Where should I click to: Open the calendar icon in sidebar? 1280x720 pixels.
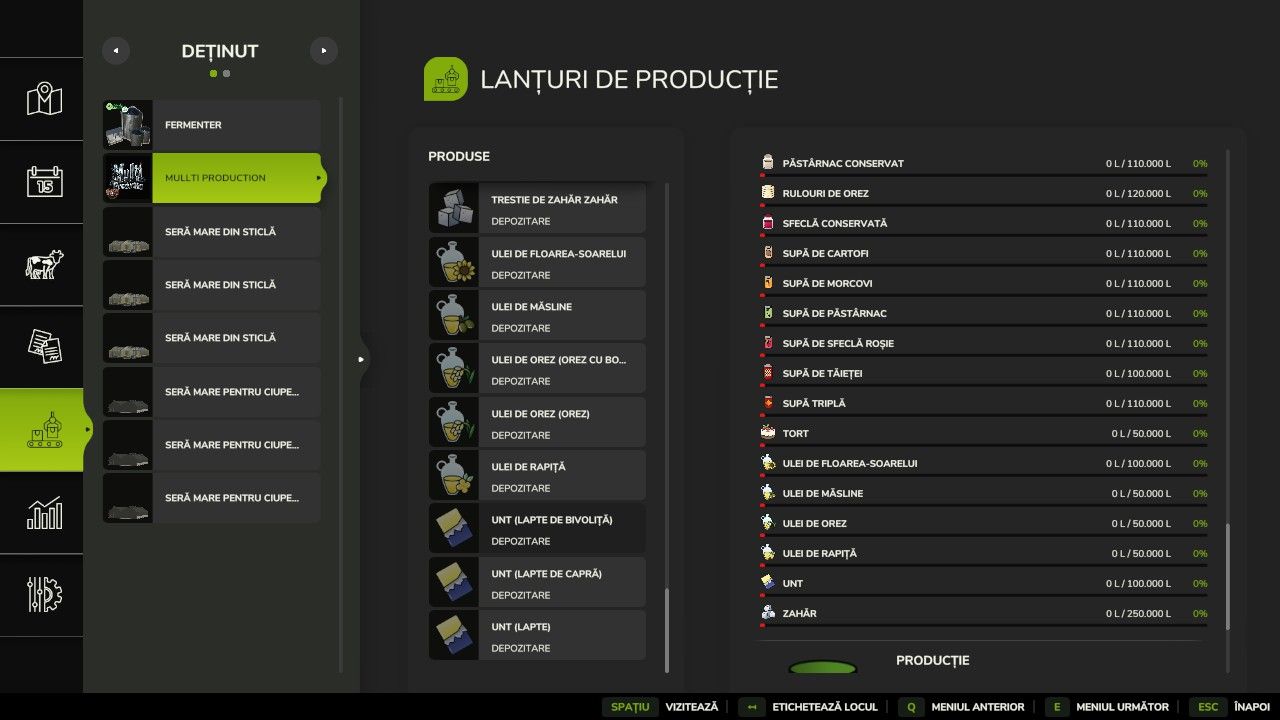tap(43, 182)
